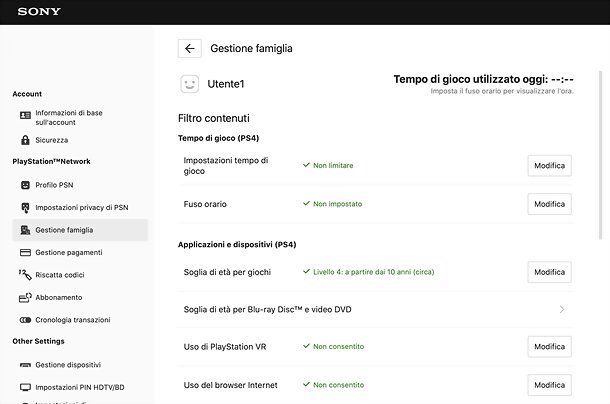Click the Utente1 avatar face icon
The height and width of the screenshot is (404, 610).
pyautogui.click(x=189, y=84)
